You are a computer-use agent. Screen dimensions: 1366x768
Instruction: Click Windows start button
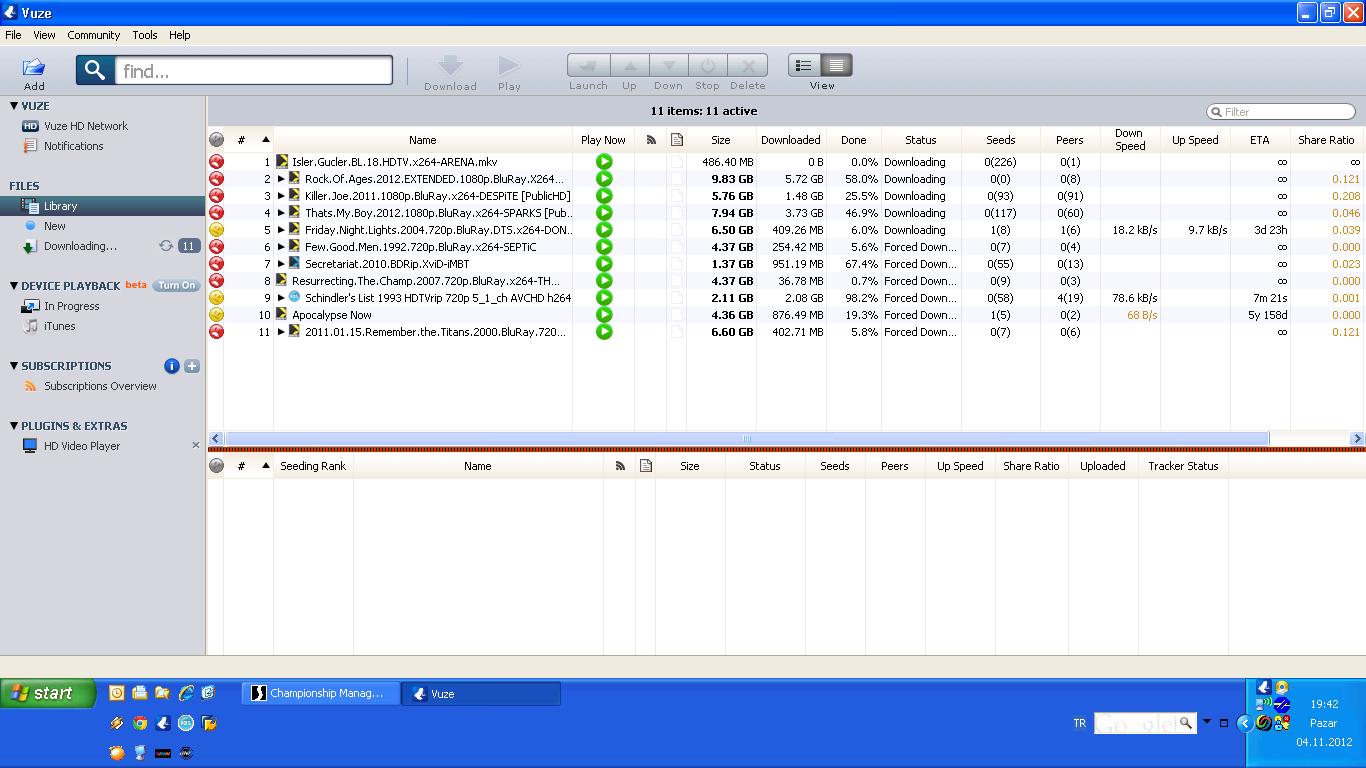point(48,692)
